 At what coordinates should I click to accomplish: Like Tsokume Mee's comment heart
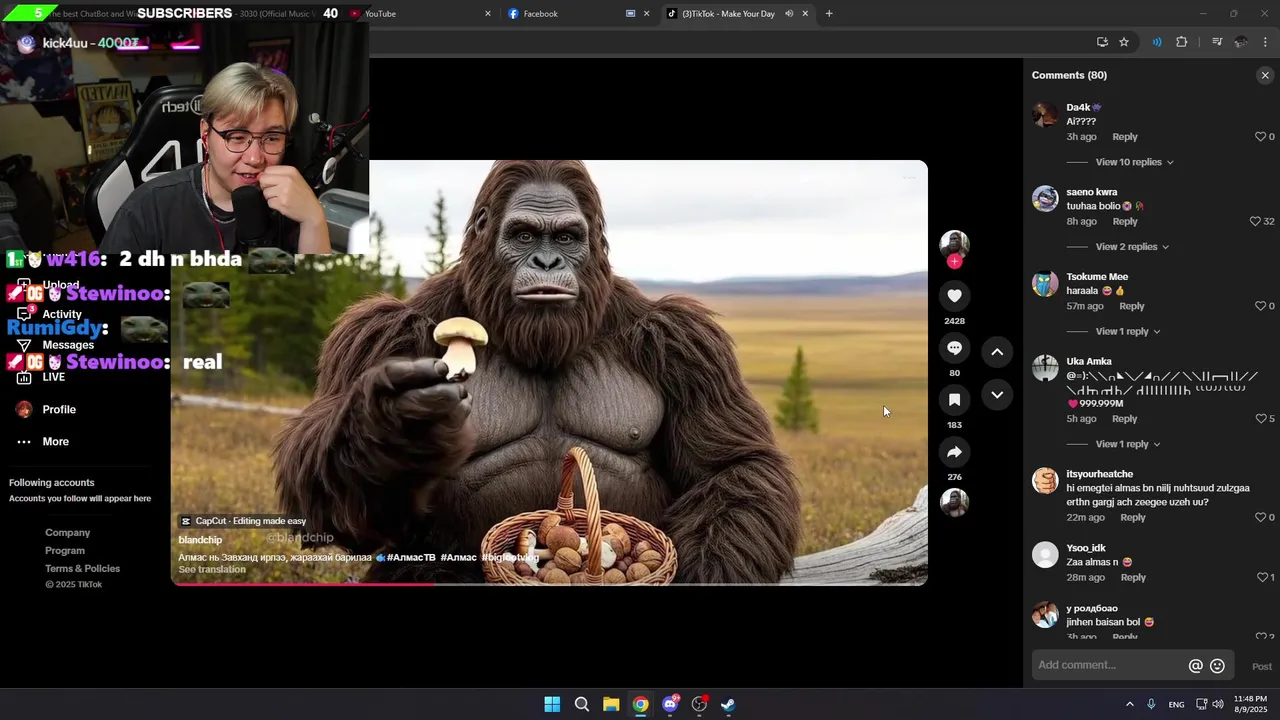point(1260,306)
